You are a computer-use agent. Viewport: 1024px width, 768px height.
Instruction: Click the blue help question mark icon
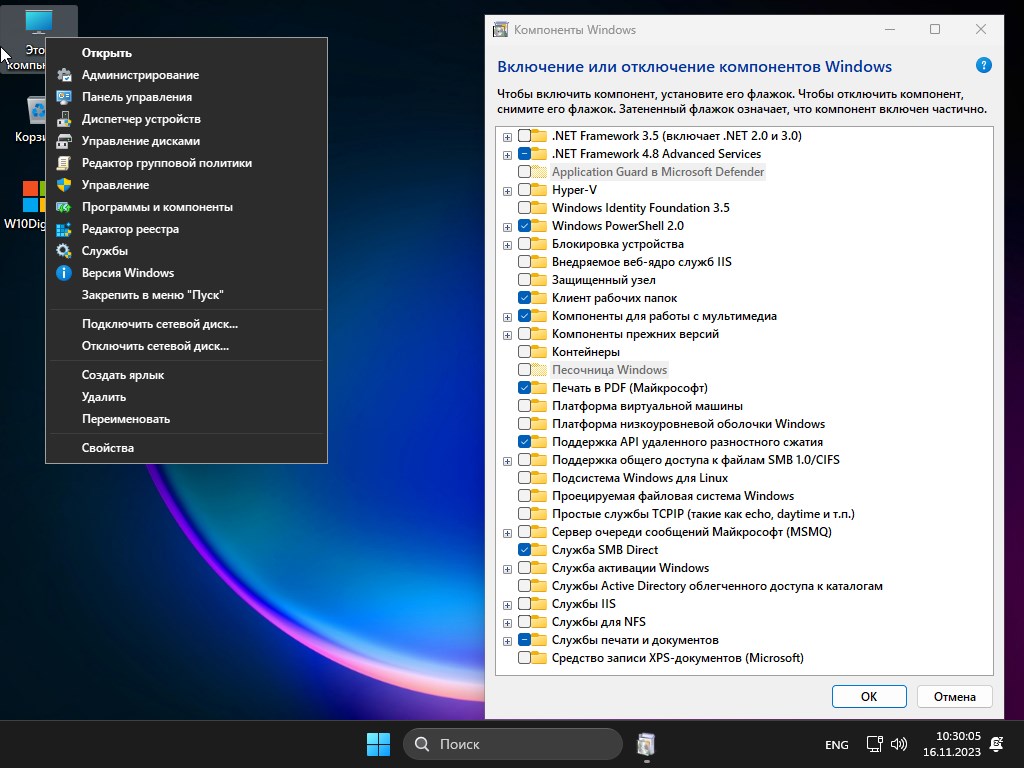983,66
